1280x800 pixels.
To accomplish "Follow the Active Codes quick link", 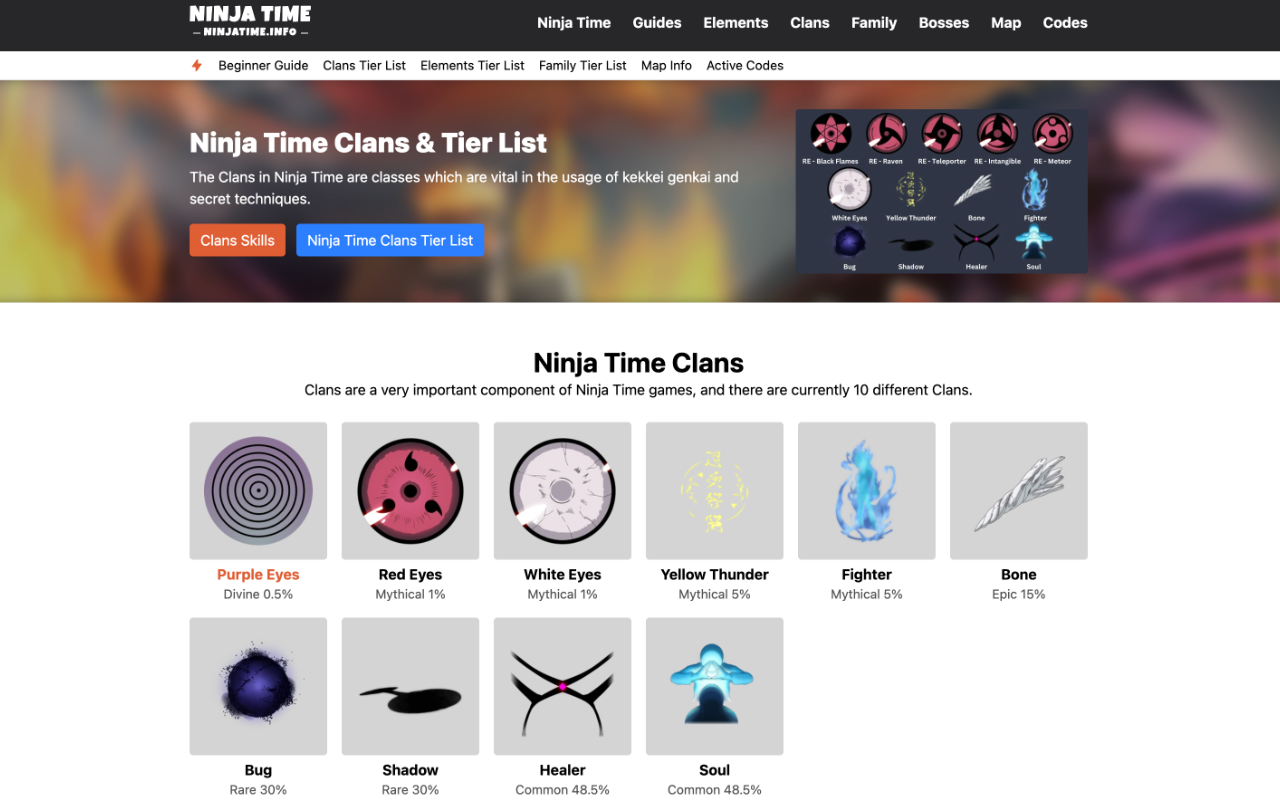I will (745, 65).
